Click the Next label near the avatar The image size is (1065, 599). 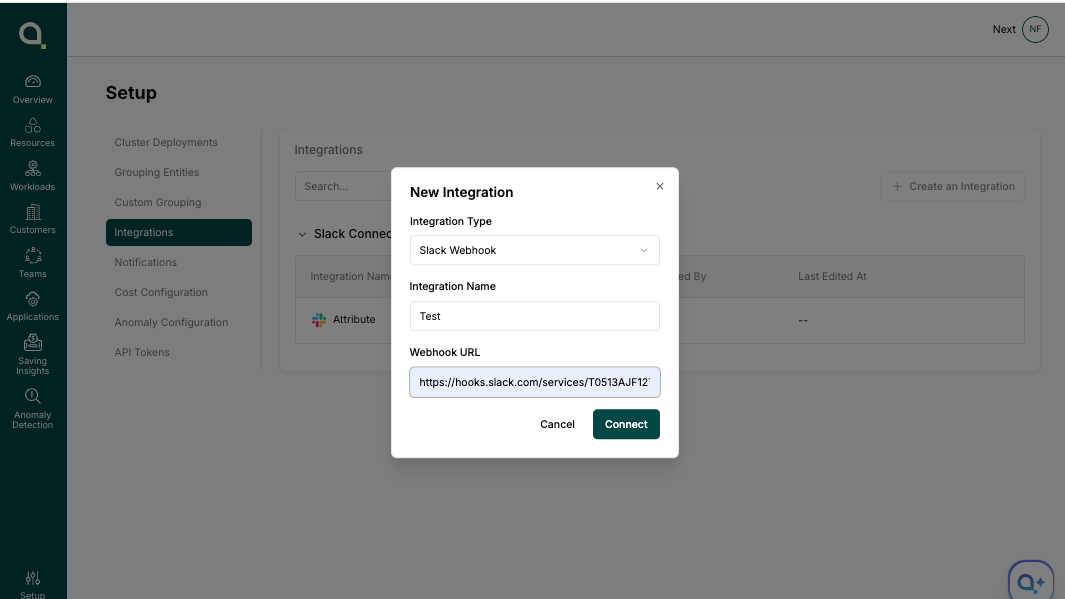point(1004,29)
